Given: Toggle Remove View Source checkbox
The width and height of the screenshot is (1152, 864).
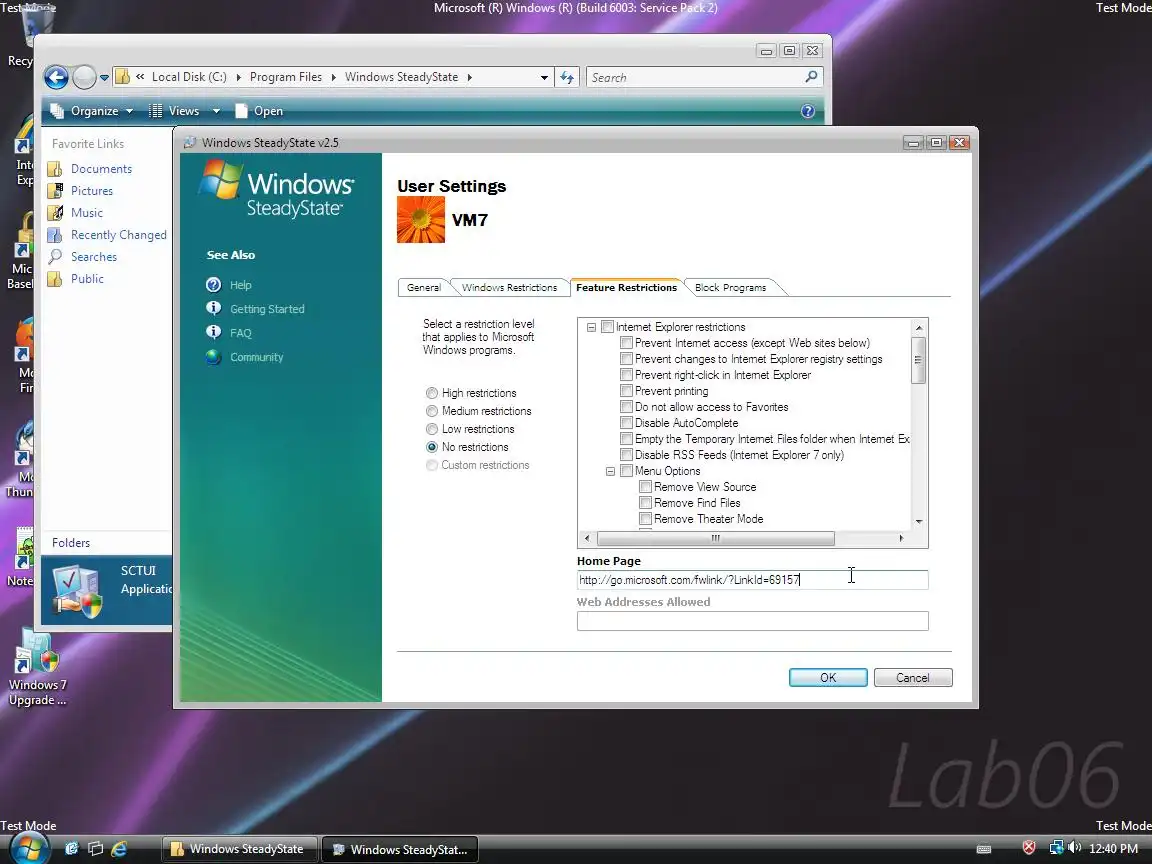Looking at the screenshot, I should tap(646, 487).
